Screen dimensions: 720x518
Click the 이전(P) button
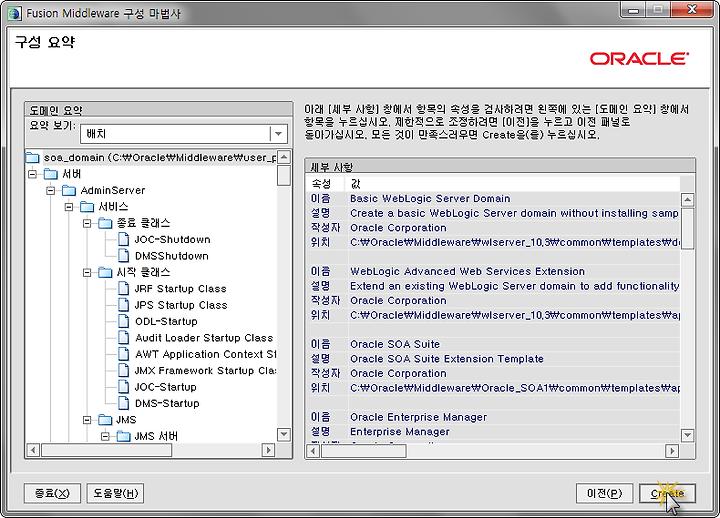(604, 493)
